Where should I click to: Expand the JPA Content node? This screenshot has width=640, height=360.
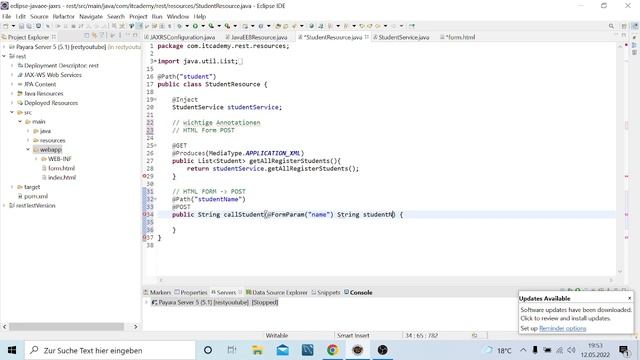[12, 84]
